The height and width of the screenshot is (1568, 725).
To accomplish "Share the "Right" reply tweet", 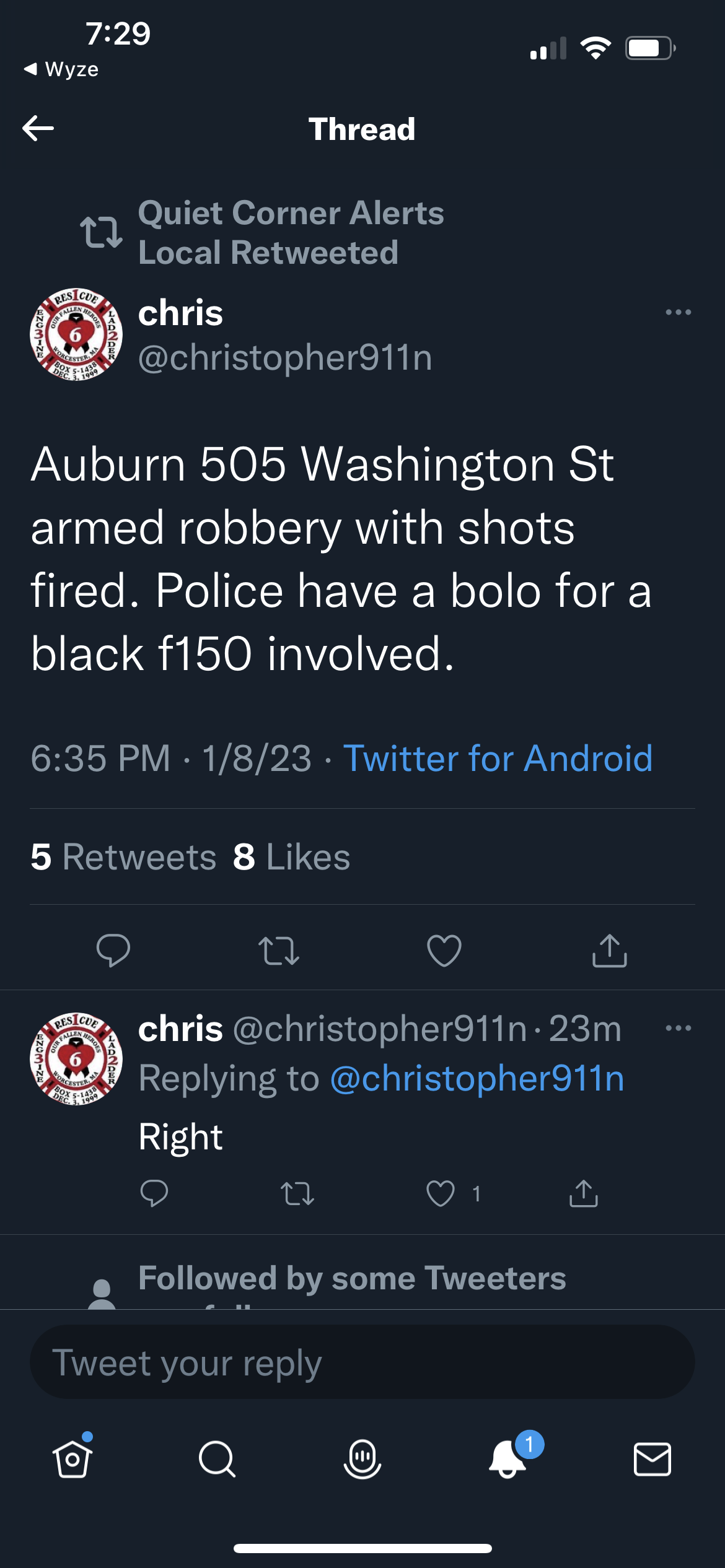I will click(584, 1193).
